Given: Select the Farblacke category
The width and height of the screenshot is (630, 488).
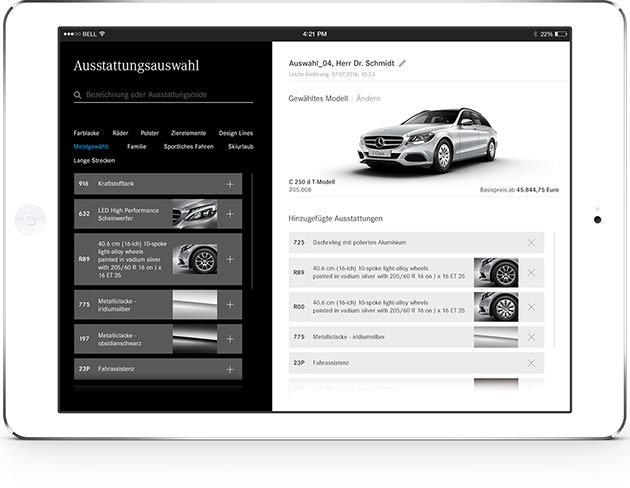Looking at the screenshot, I should coord(86,133).
